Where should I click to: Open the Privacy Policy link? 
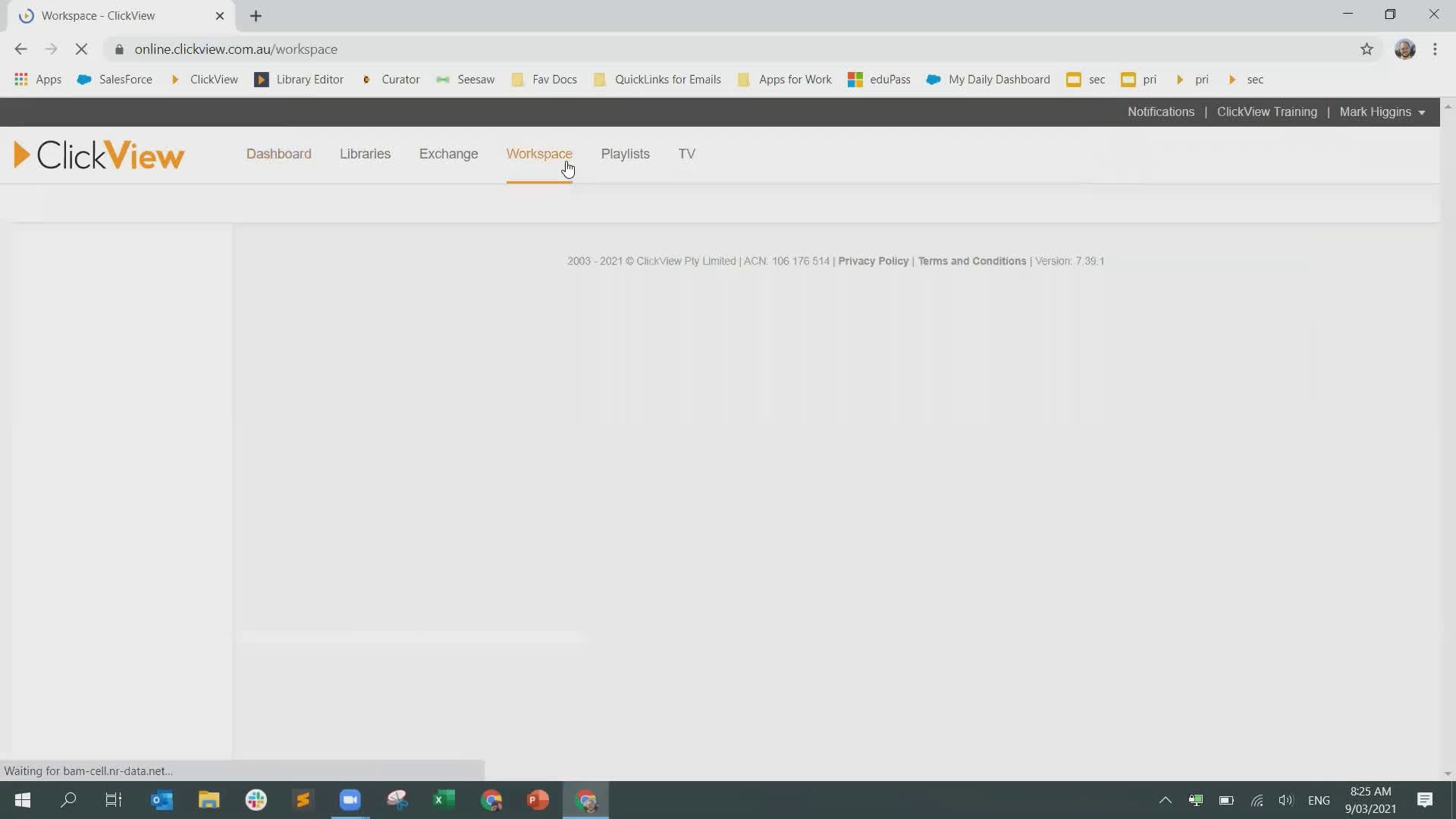point(873,261)
